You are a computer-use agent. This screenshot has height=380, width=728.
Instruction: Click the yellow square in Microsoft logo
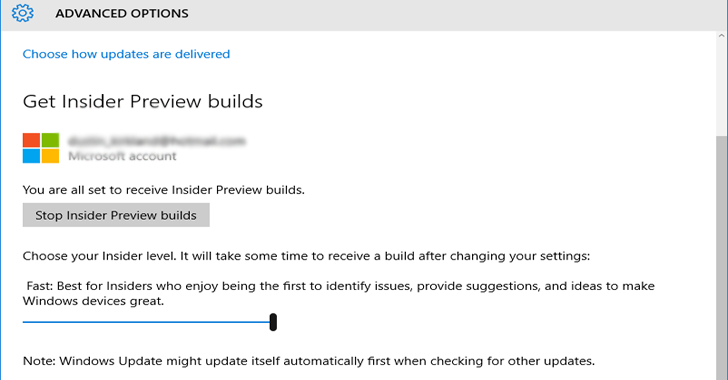point(51,156)
